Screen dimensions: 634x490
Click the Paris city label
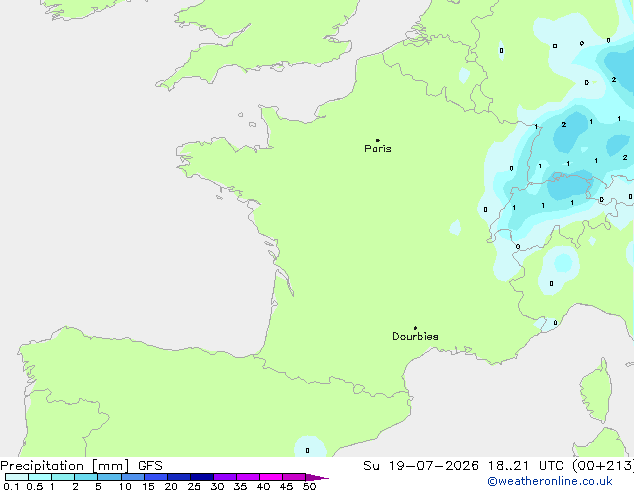coord(378,149)
